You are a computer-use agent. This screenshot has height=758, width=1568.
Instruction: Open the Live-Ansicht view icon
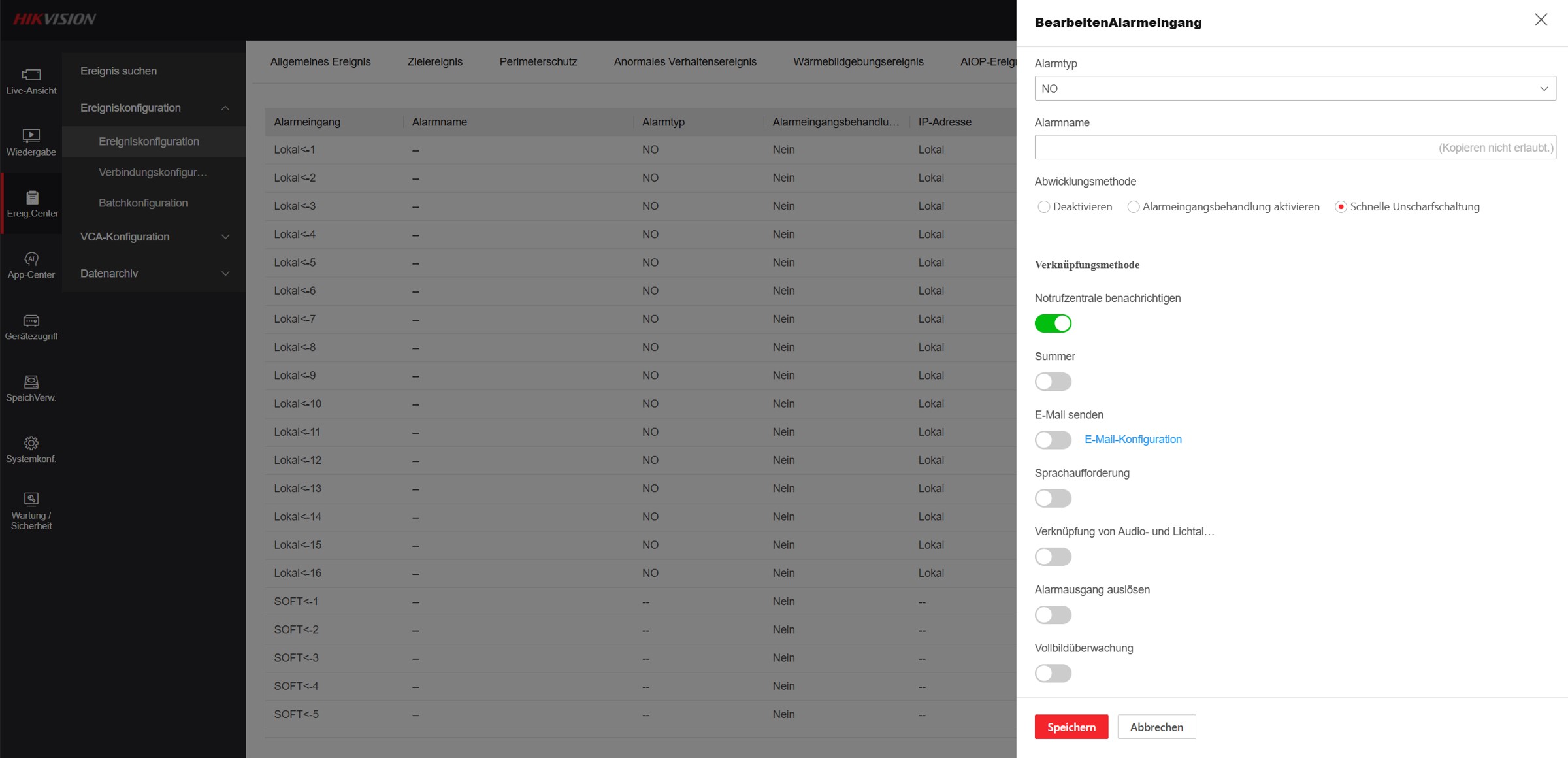[x=31, y=75]
